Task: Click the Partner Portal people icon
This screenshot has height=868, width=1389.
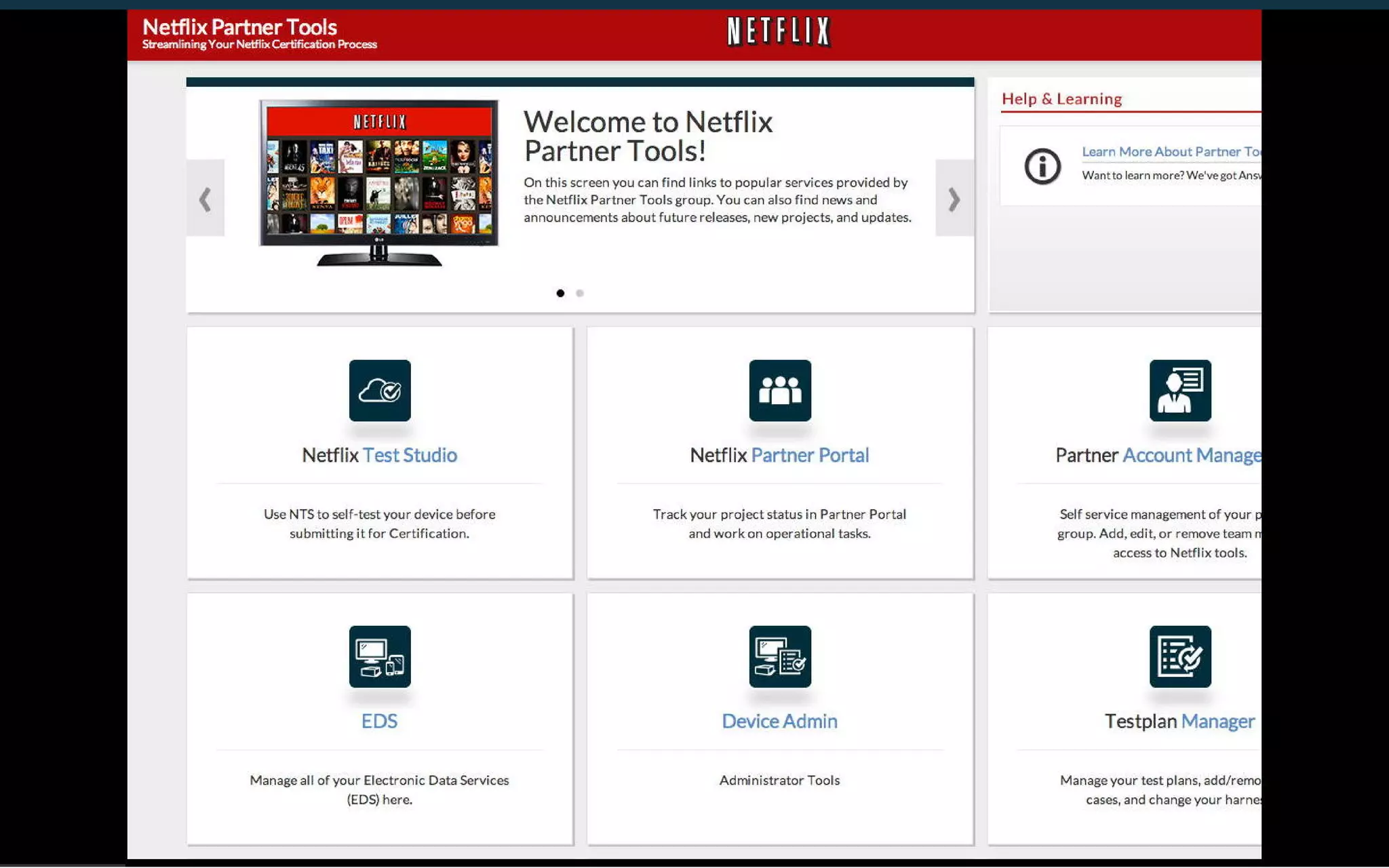Action: (x=780, y=391)
